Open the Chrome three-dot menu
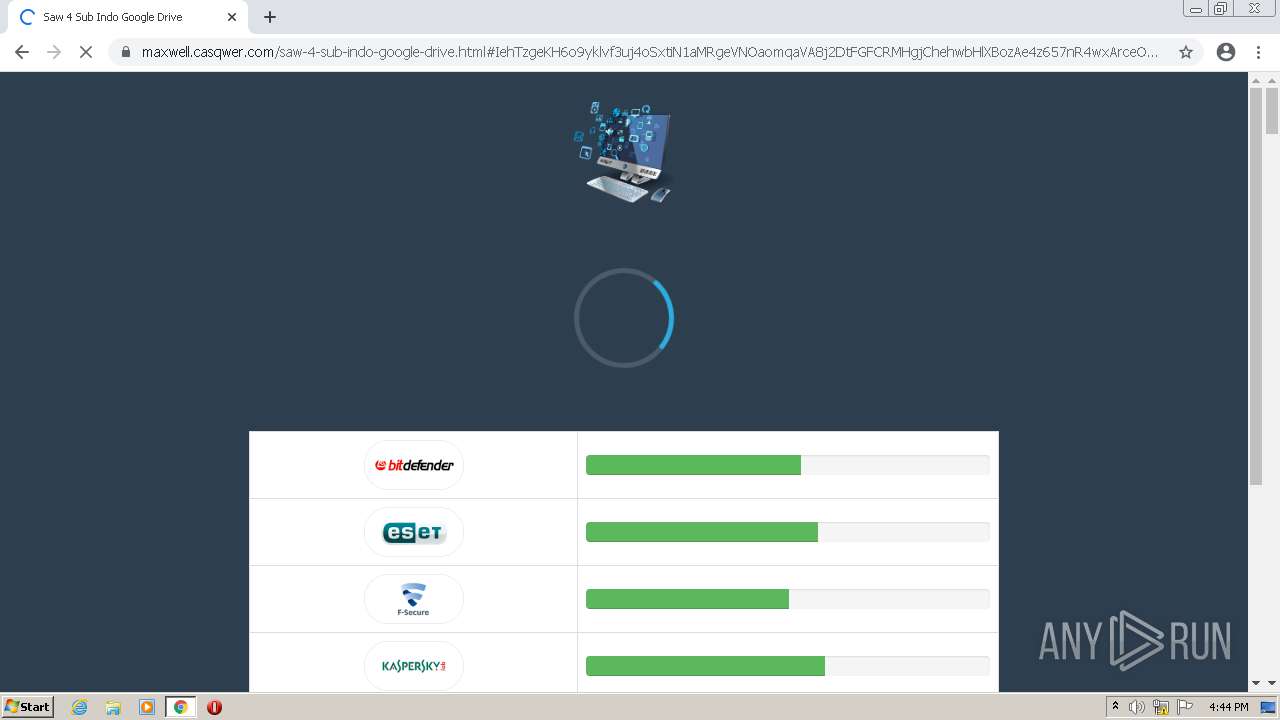1280x720 pixels. pyautogui.click(x=1258, y=52)
